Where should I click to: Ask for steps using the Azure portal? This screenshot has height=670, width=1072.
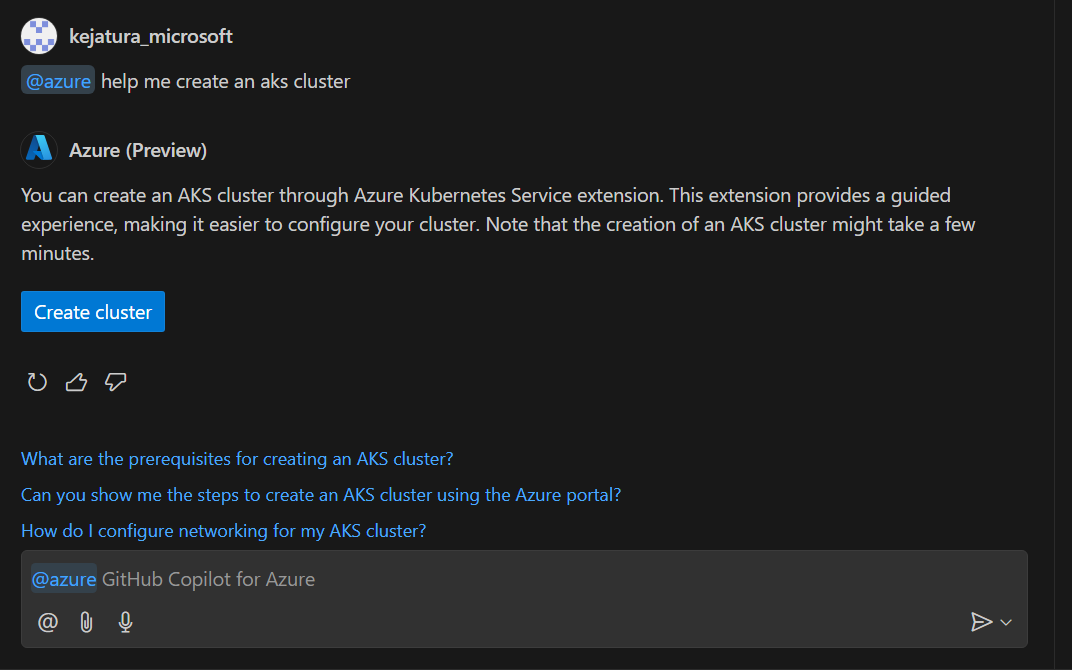tap(321, 495)
